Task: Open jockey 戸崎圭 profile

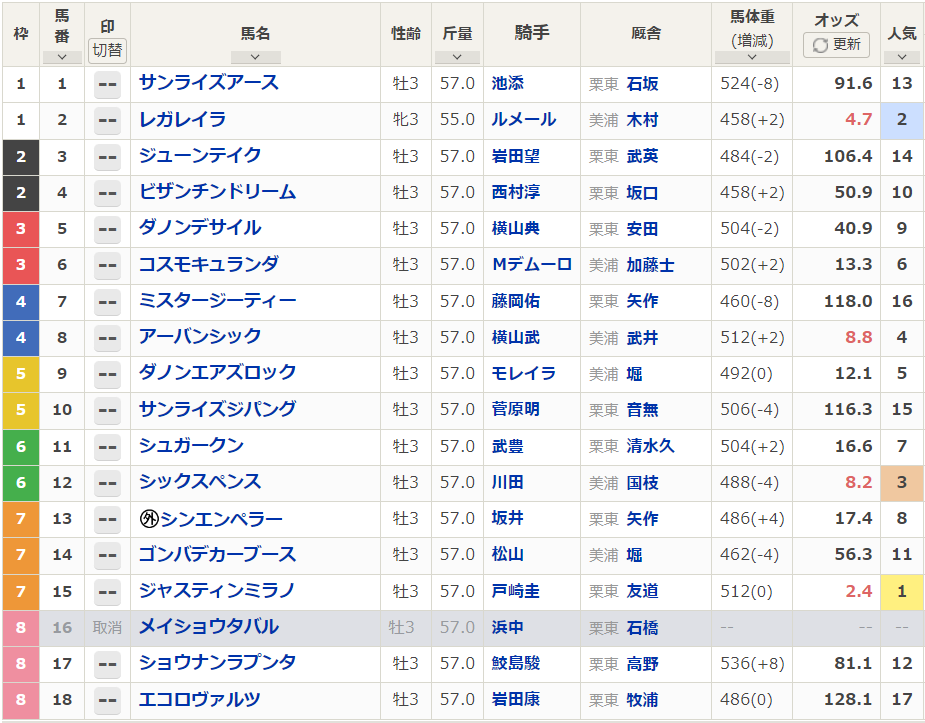Action: point(516,591)
